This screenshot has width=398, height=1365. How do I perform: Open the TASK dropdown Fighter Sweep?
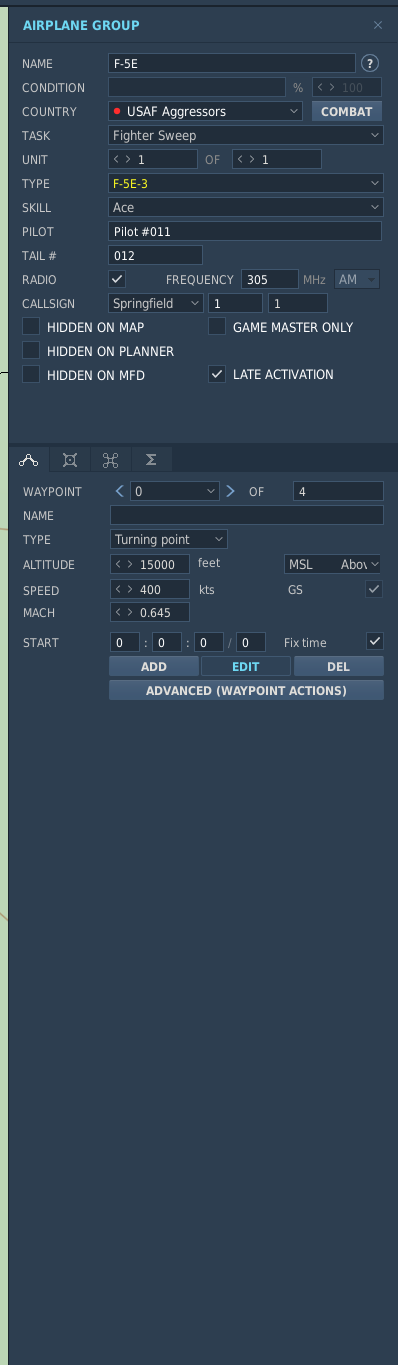(x=246, y=135)
